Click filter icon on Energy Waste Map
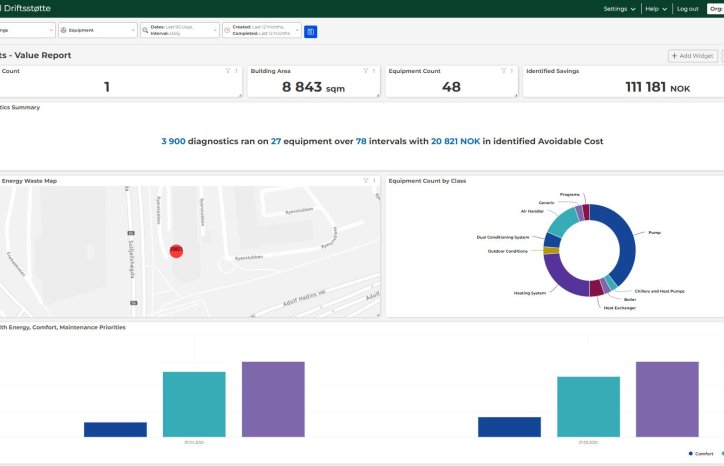The height and width of the screenshot is (466, 724). (368, 181)
